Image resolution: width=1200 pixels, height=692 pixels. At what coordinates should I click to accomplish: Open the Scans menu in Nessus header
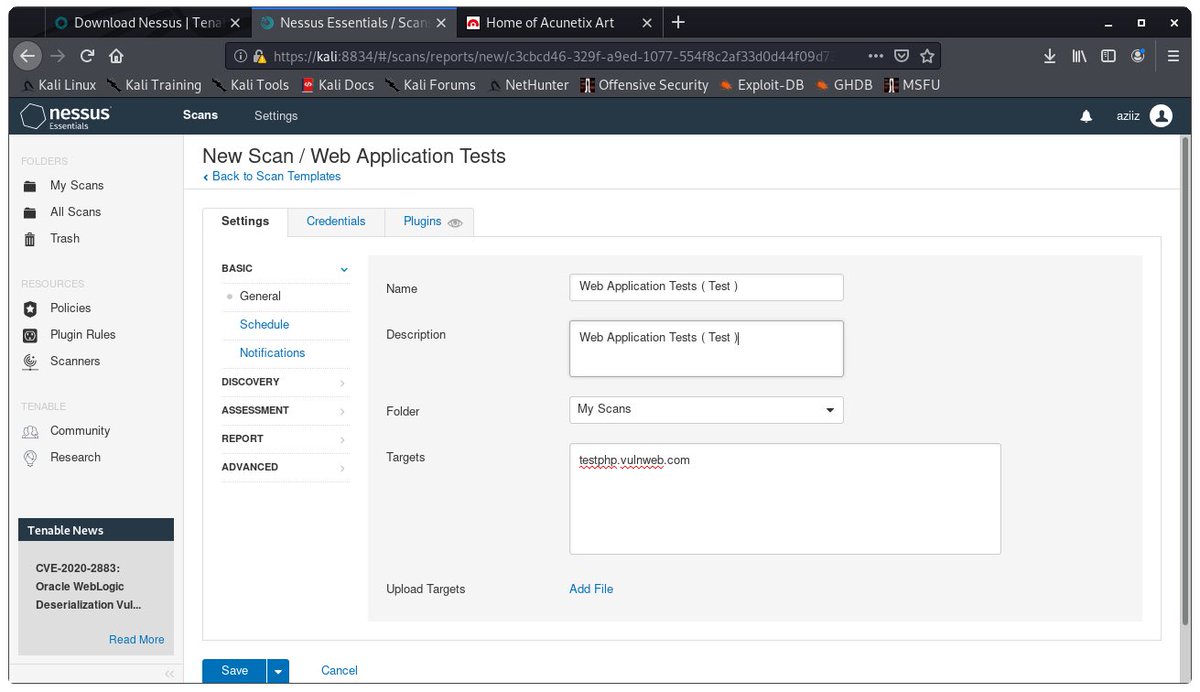200,115
